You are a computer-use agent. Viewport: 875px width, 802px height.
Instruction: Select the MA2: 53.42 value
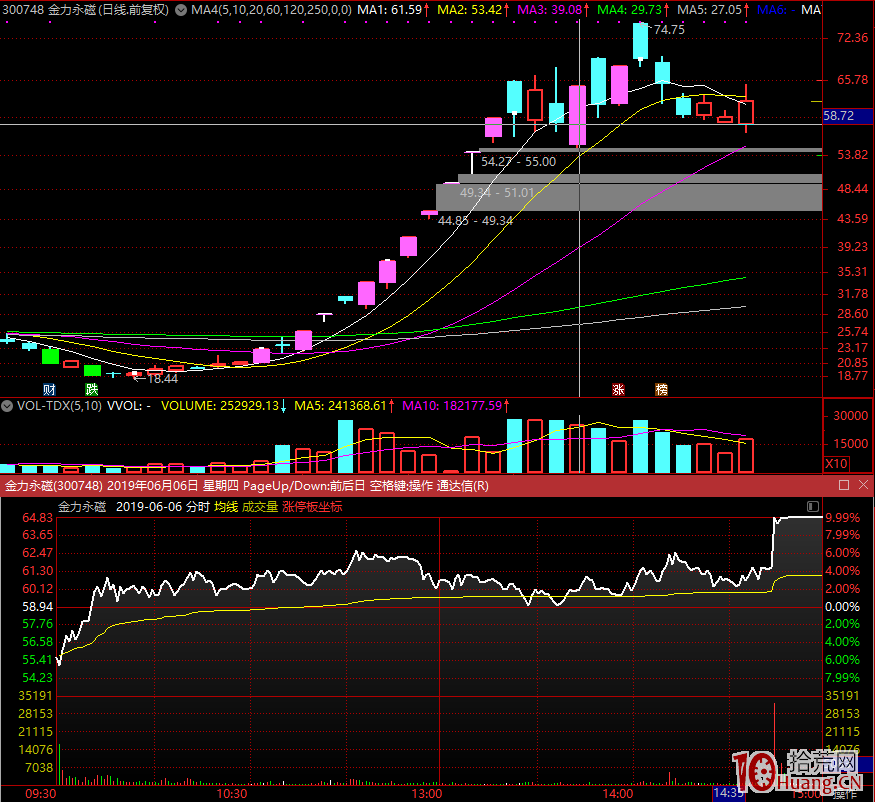pyautogui.click(x=469, y=9)
